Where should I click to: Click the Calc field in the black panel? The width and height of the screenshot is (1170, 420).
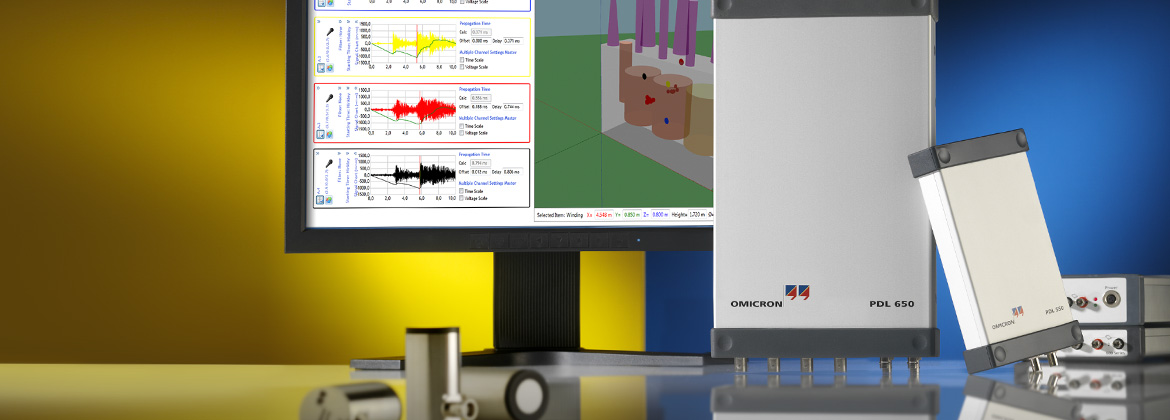481,163
